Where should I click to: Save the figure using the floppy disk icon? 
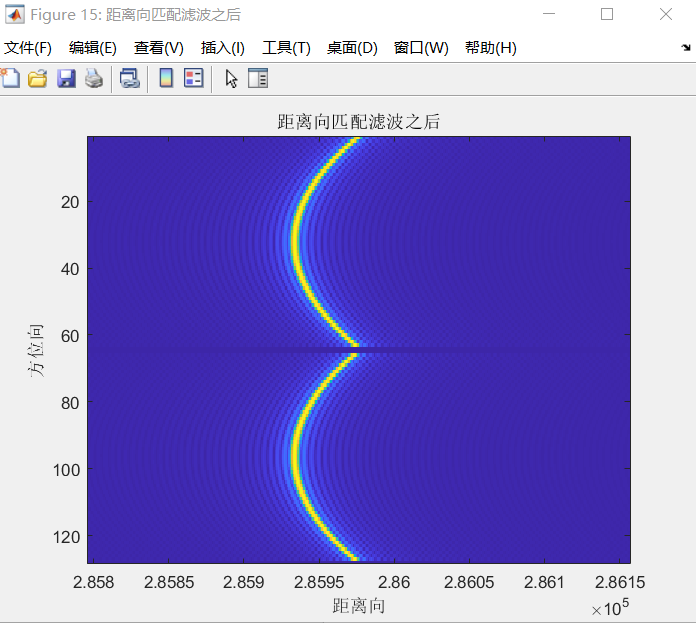pos(66,79)
